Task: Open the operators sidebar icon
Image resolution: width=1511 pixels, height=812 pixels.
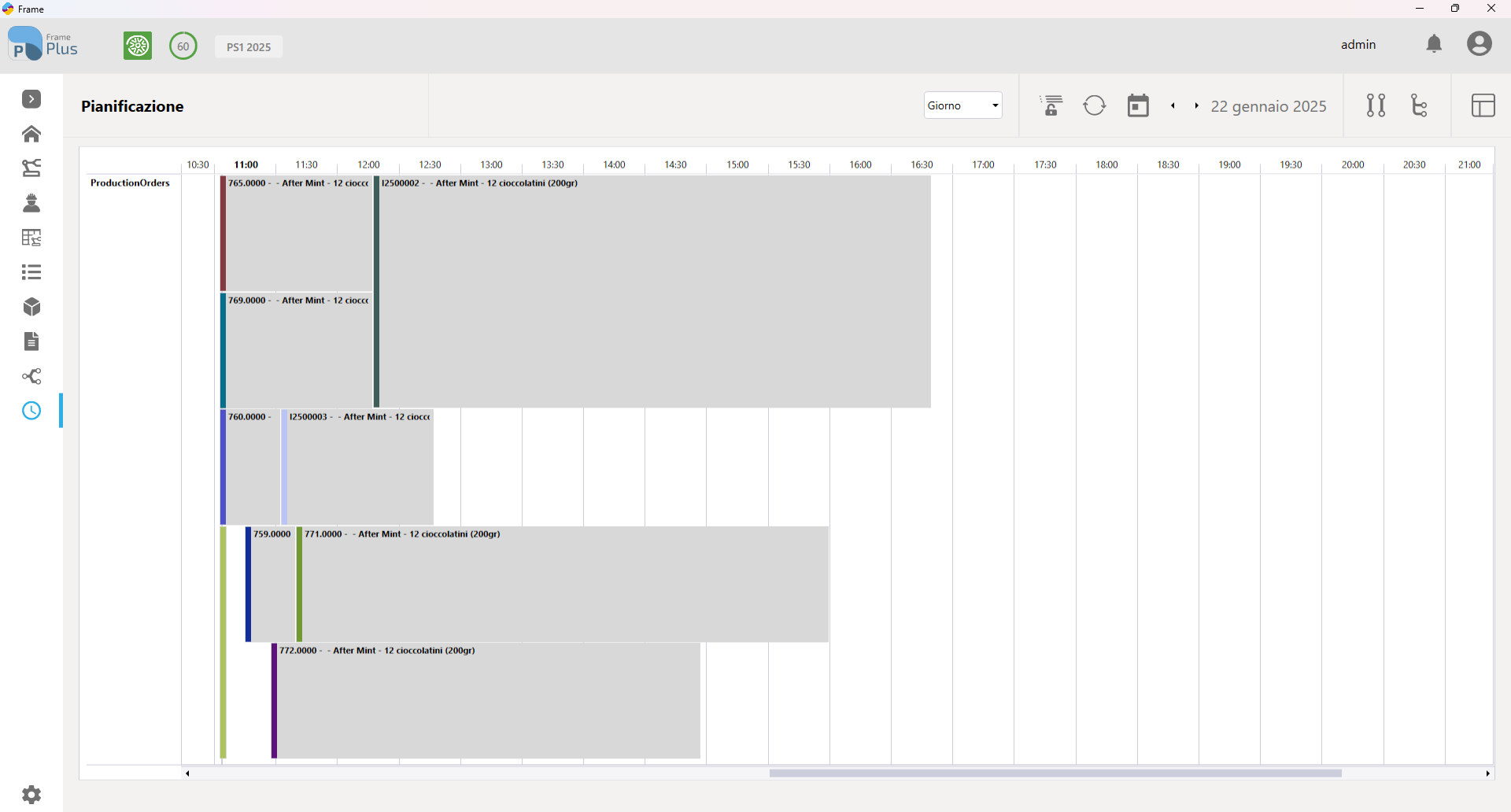Action: pos(31,203)
